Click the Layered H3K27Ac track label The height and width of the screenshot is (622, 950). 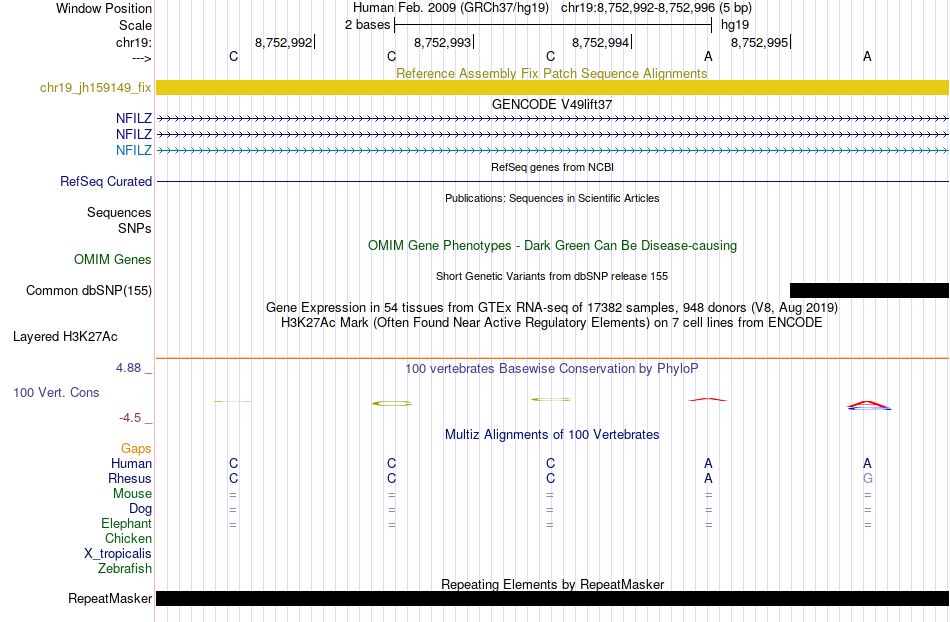pos(65,336)
